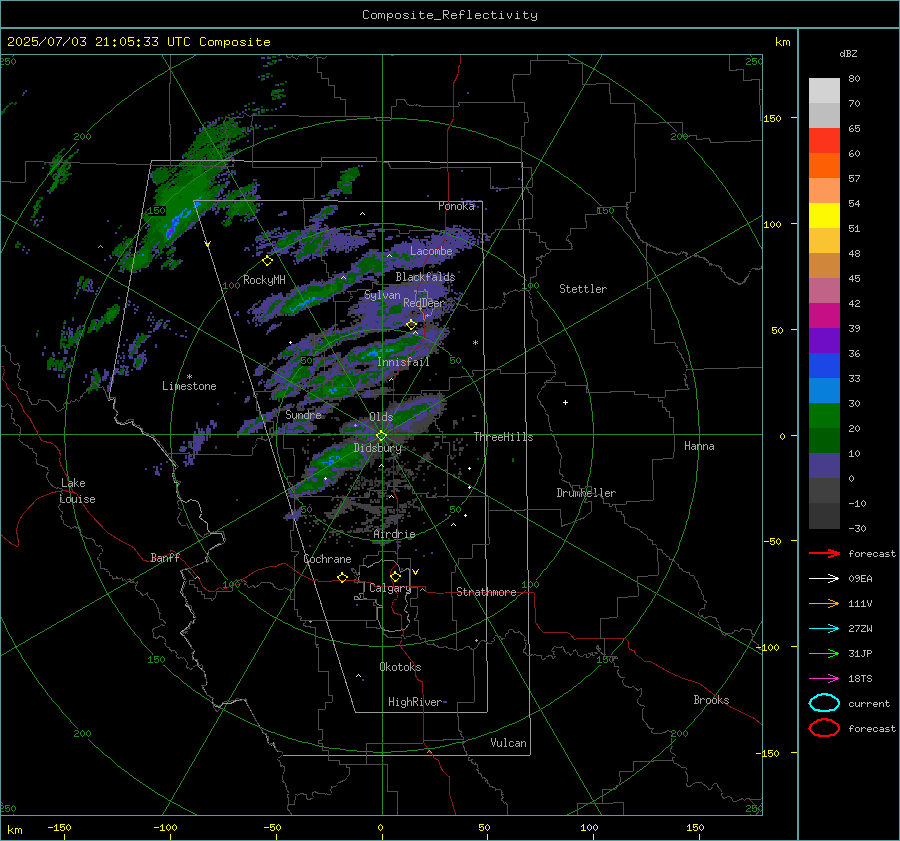Image resolution: width=900 pixels, height=841 pixels.
Task: Click the ThreeHills city label
Action: pyautogui.click(x=503, y=437)
